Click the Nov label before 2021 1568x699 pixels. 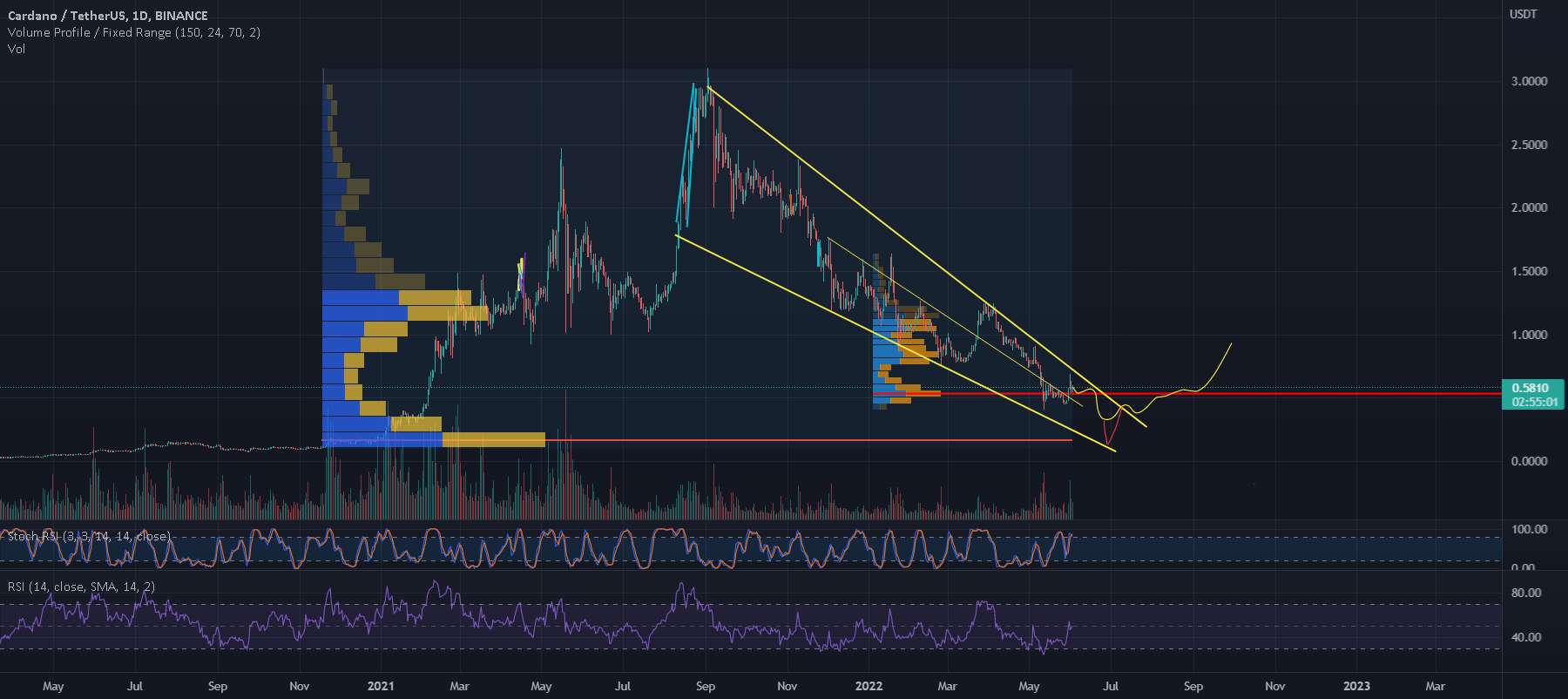coord(299,686)
